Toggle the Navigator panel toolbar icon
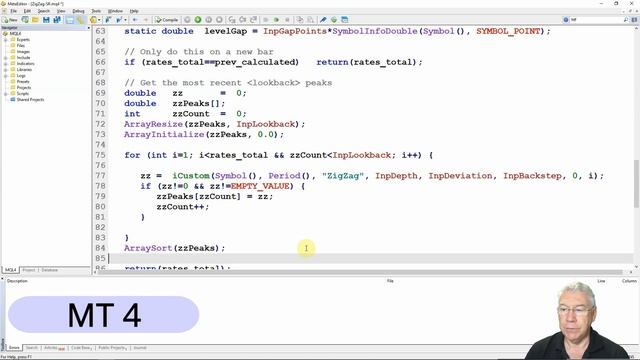 click(70, 20)
